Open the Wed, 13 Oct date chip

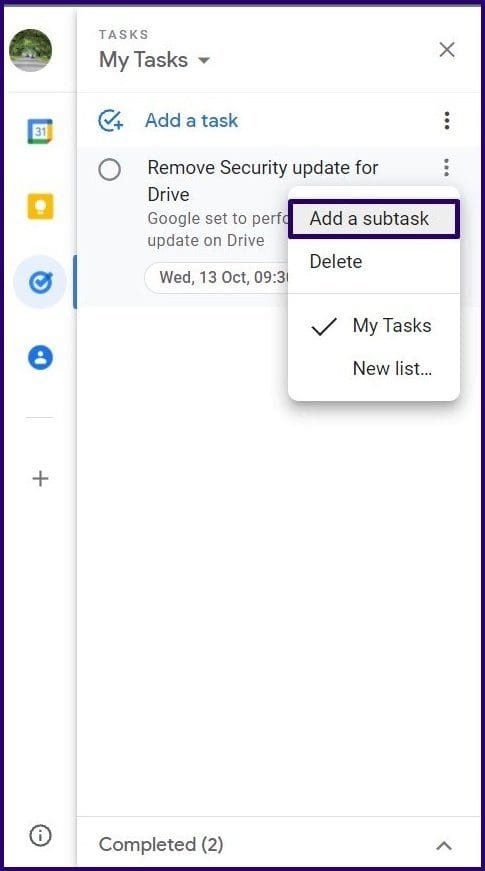(217, 277)
